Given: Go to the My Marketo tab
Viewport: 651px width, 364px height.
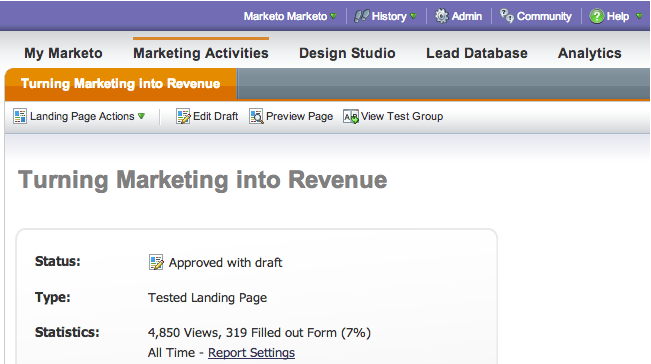Looking at the screenshot, I should pyautogui.click(x=63, y=53).
